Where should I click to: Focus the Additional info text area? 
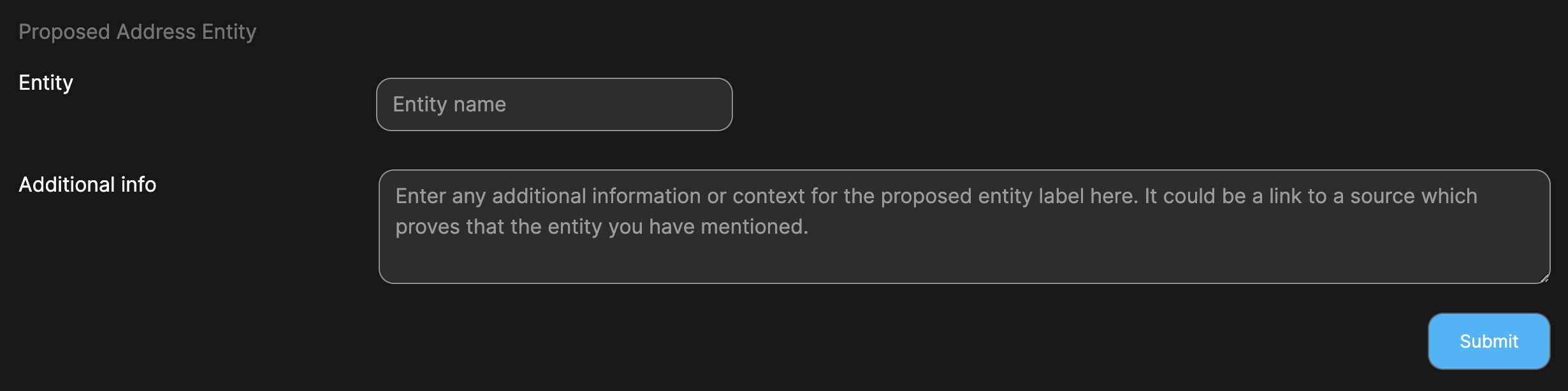[964, 227]
